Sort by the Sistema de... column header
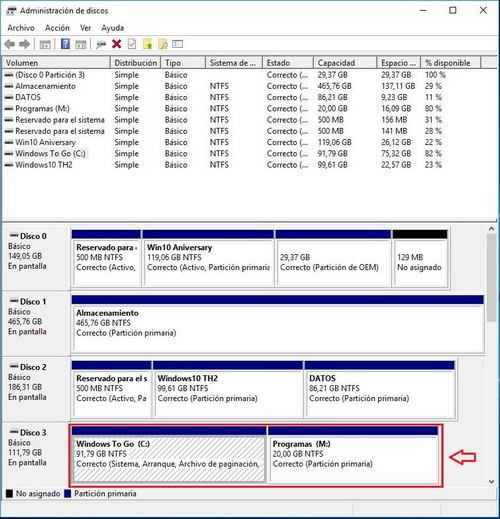The height and width of the screenshot is (519, 500). click(234, 63)
